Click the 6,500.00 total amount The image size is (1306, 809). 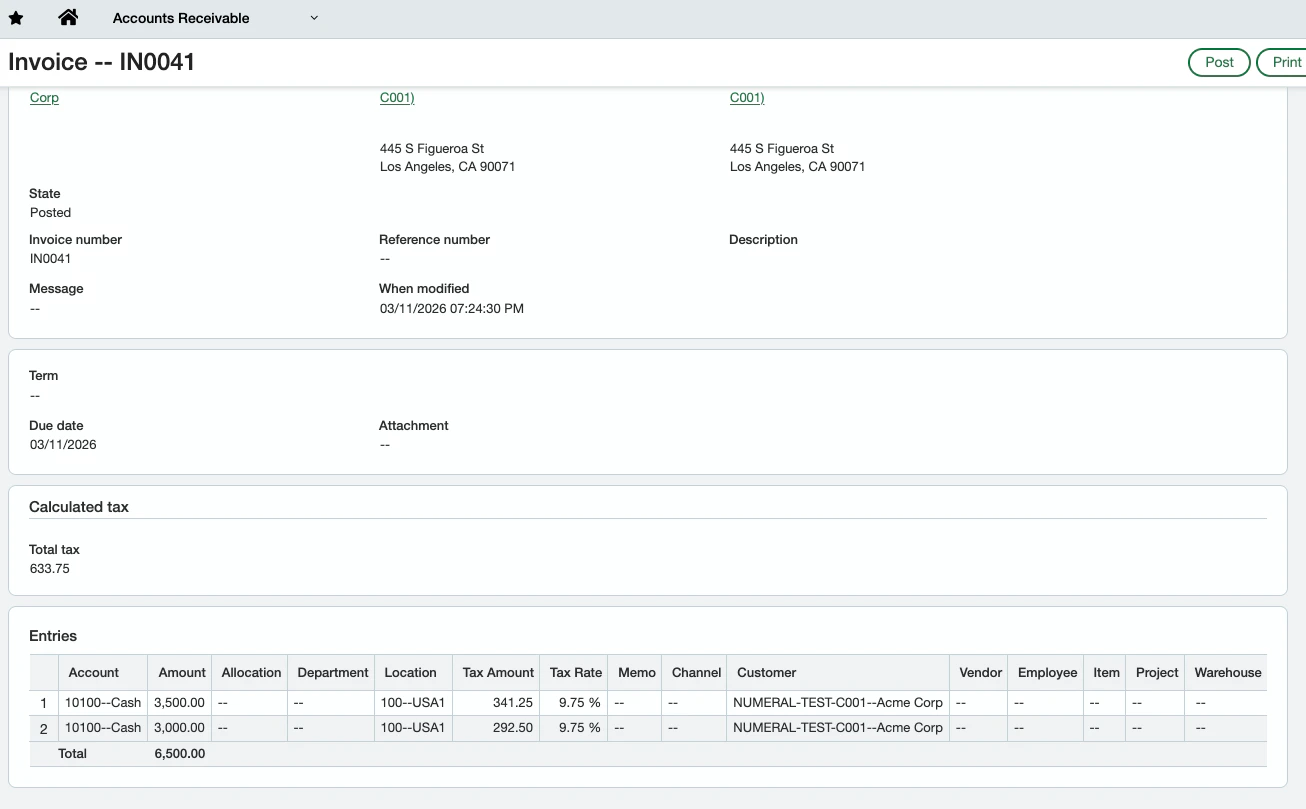click(180, 754)
